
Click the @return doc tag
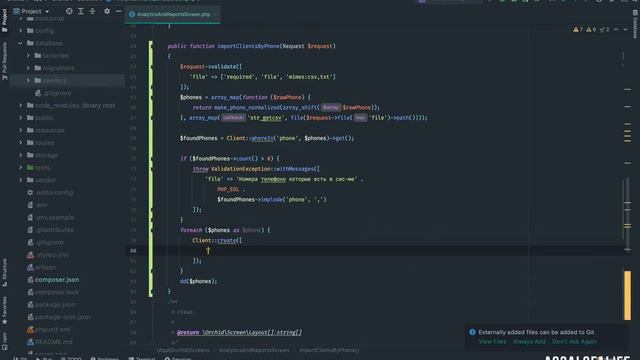pyautogui.click(x=188, y=332)
